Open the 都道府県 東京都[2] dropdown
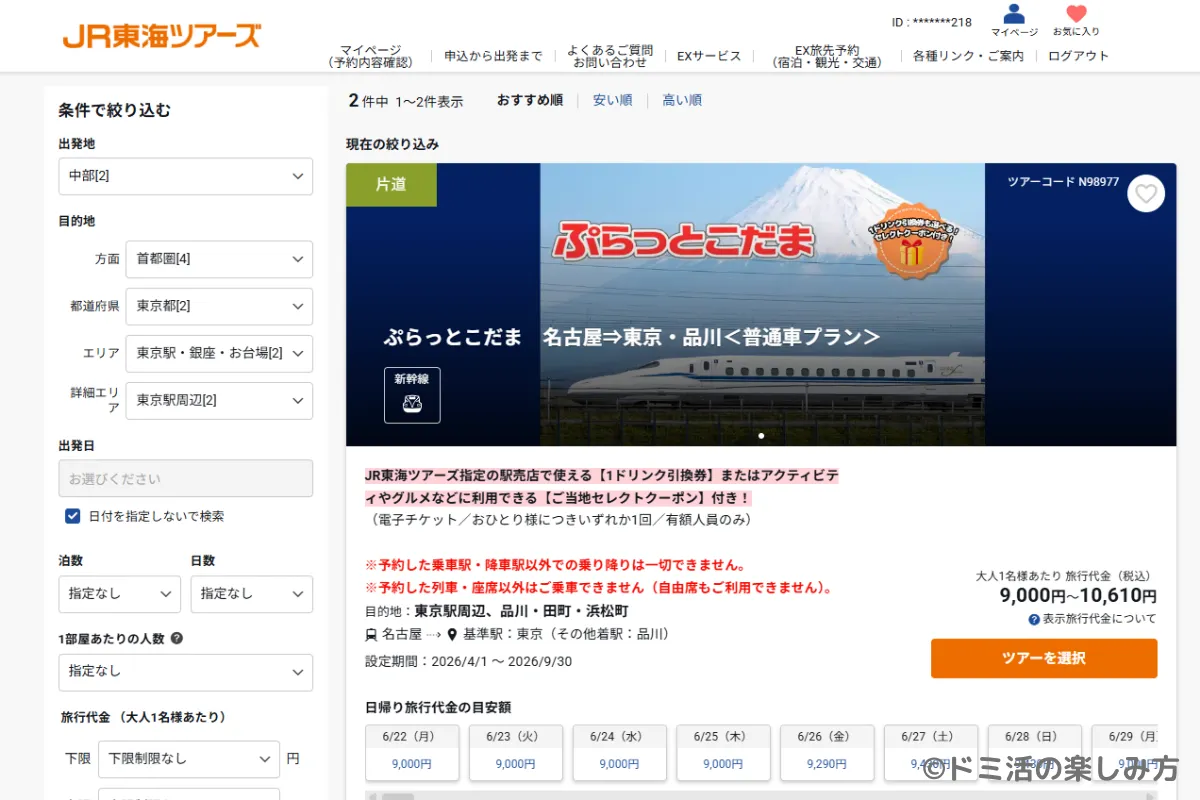Screen dimensions: 1200x800 coord(219,306)
